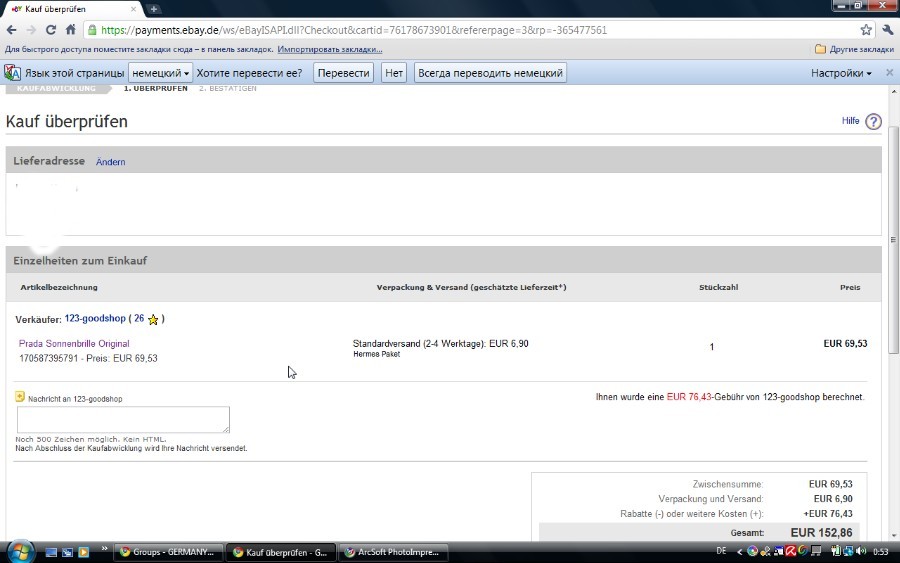Open the Другие закладки bookmarks folder
Screen dimensions: 900x563
(x=854, y=49)
